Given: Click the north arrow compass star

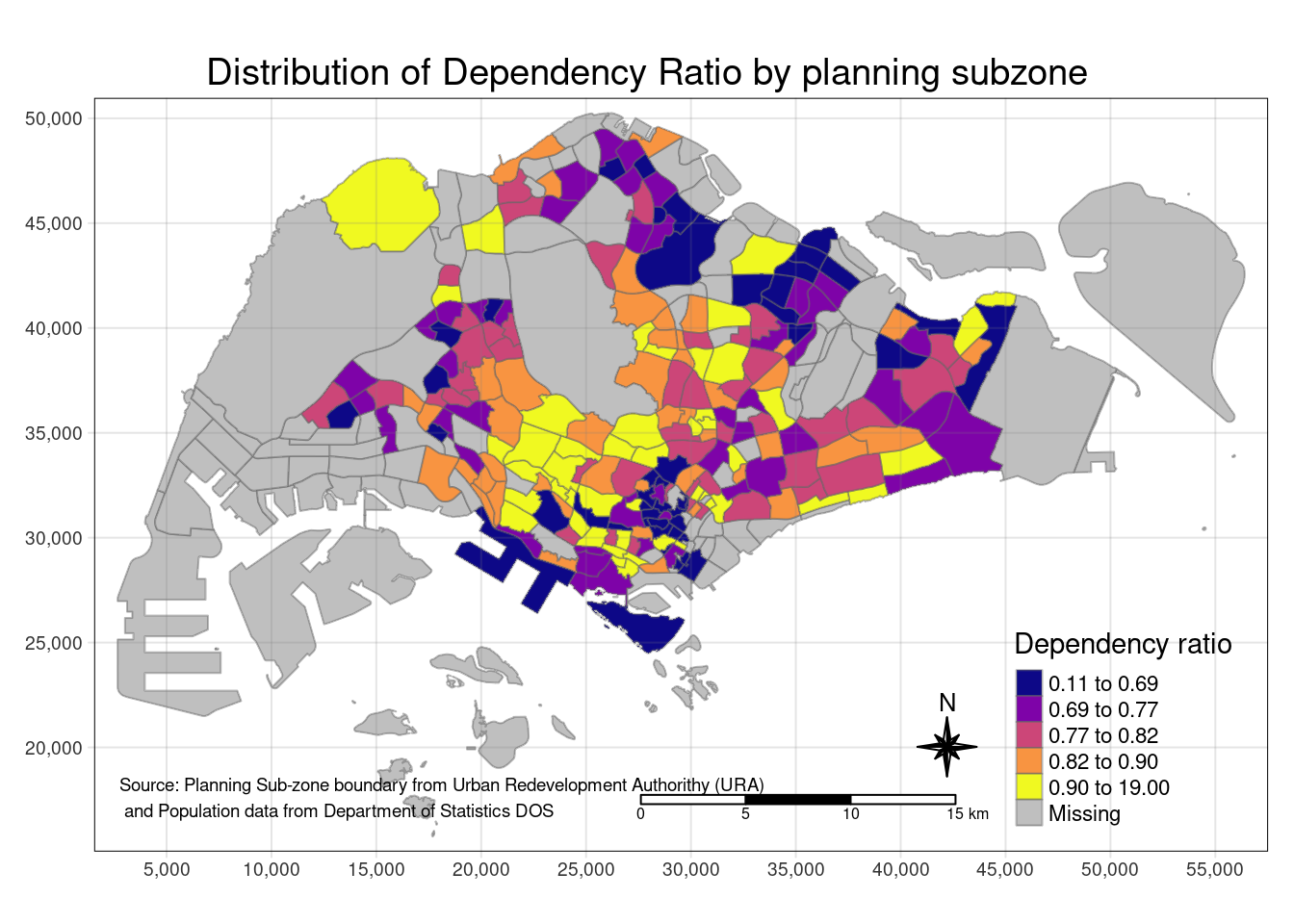Looking at the screenshot, I should [946, 746].
